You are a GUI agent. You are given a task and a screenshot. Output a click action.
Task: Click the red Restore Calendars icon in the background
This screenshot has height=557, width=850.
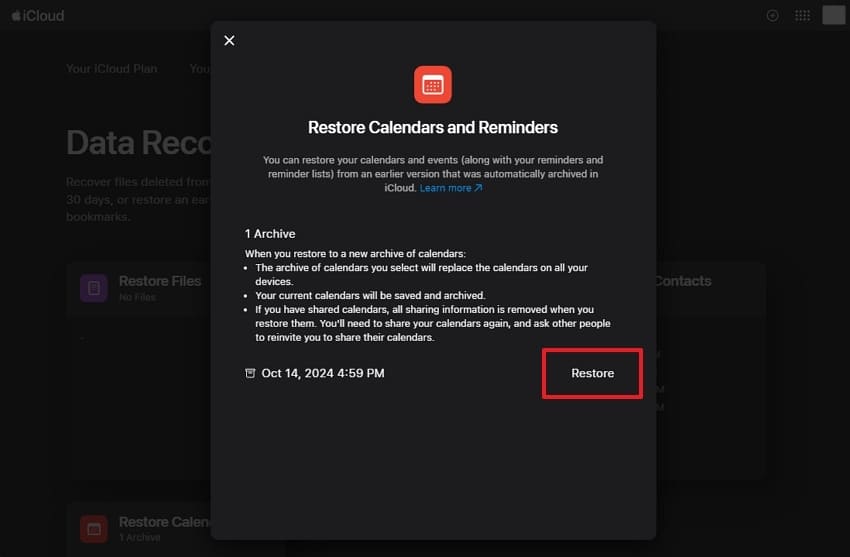click(x=94, y=529)
